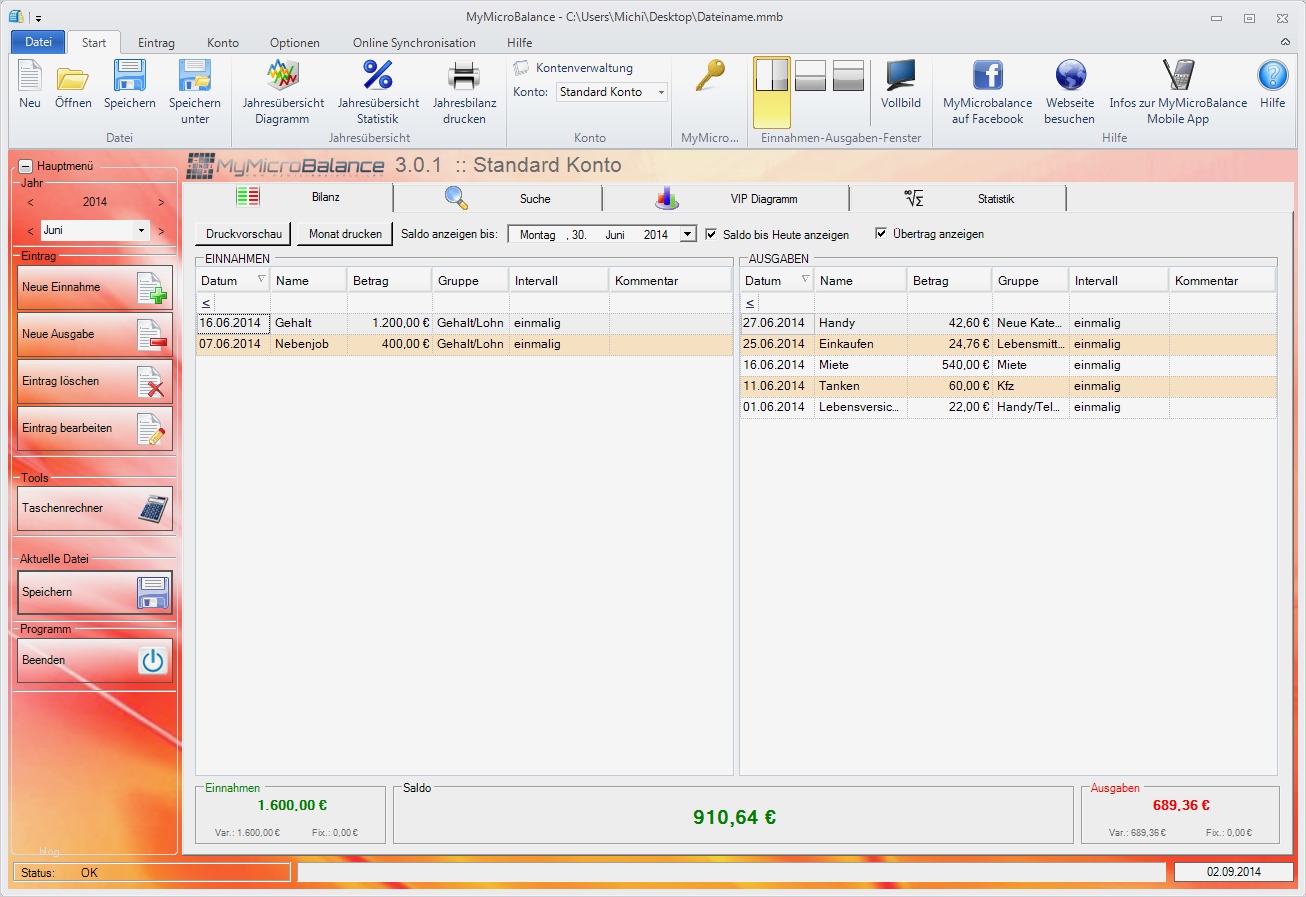Print the Jahresbilanz via printer icon

pyautogui.click(x=464, y=91)
